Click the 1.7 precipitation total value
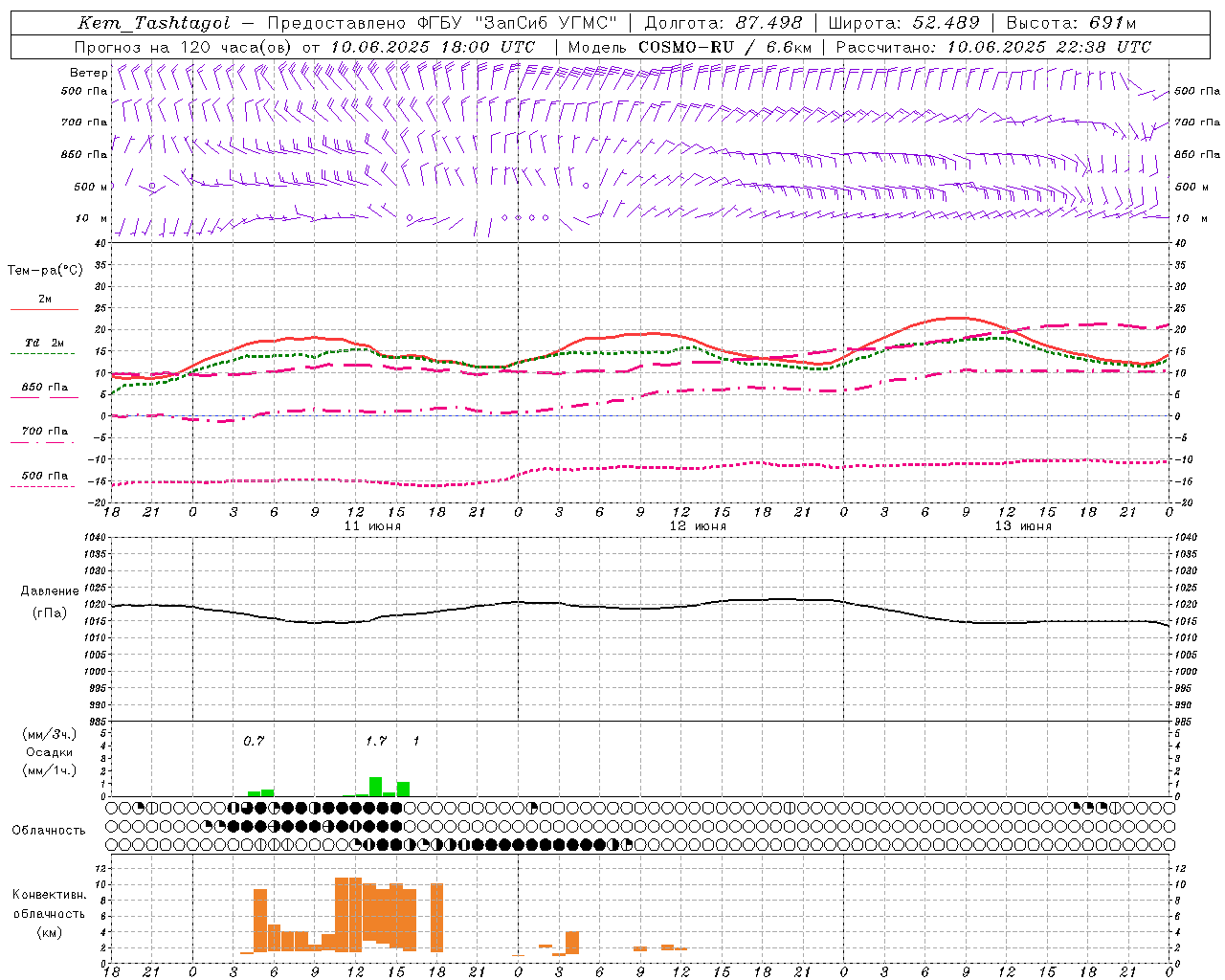Image resolution: width=1225 pixels, height=980 pixels. 375,741
